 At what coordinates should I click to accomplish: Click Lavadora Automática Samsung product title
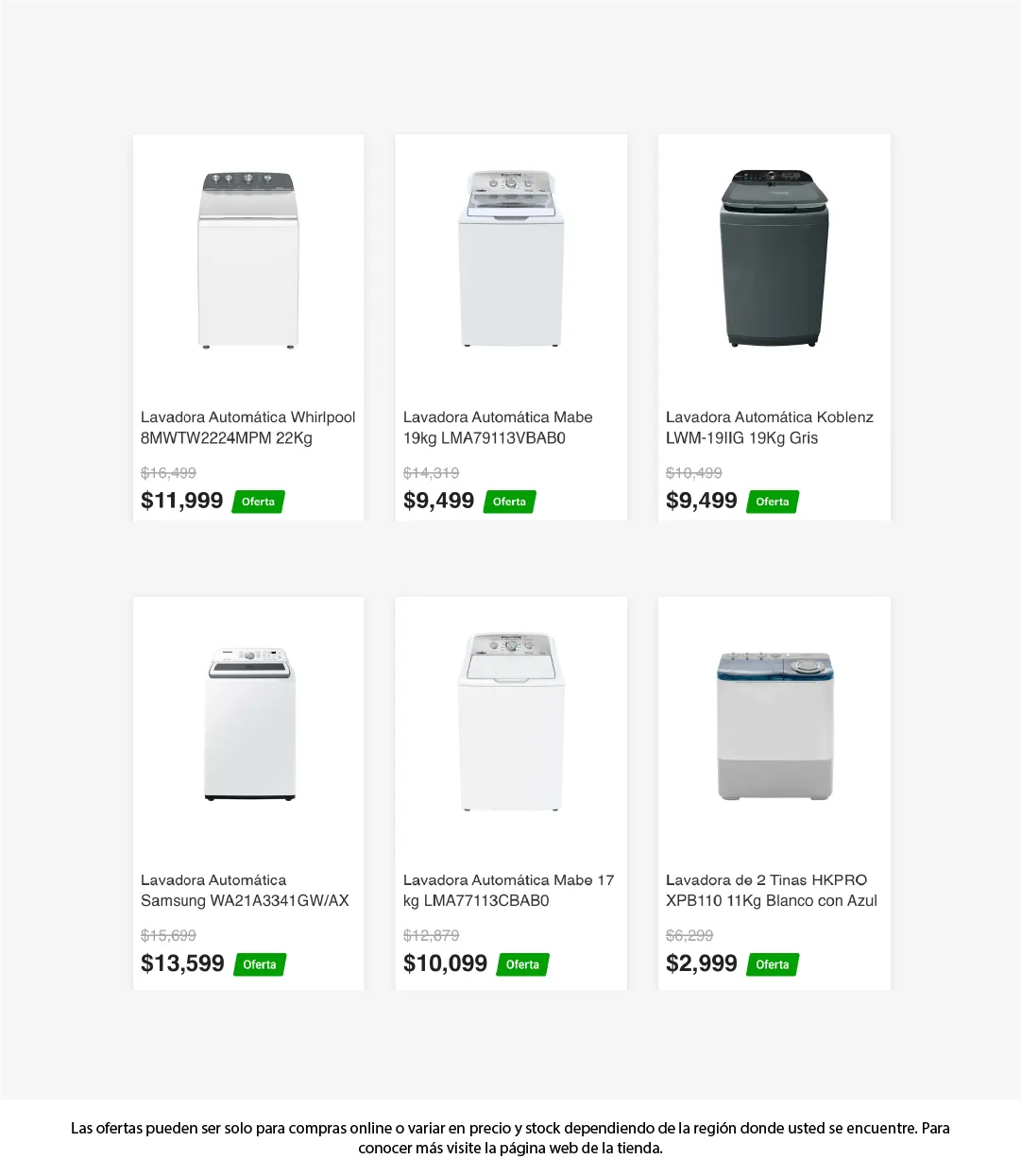pyautogui.click(x=245, y=891)
